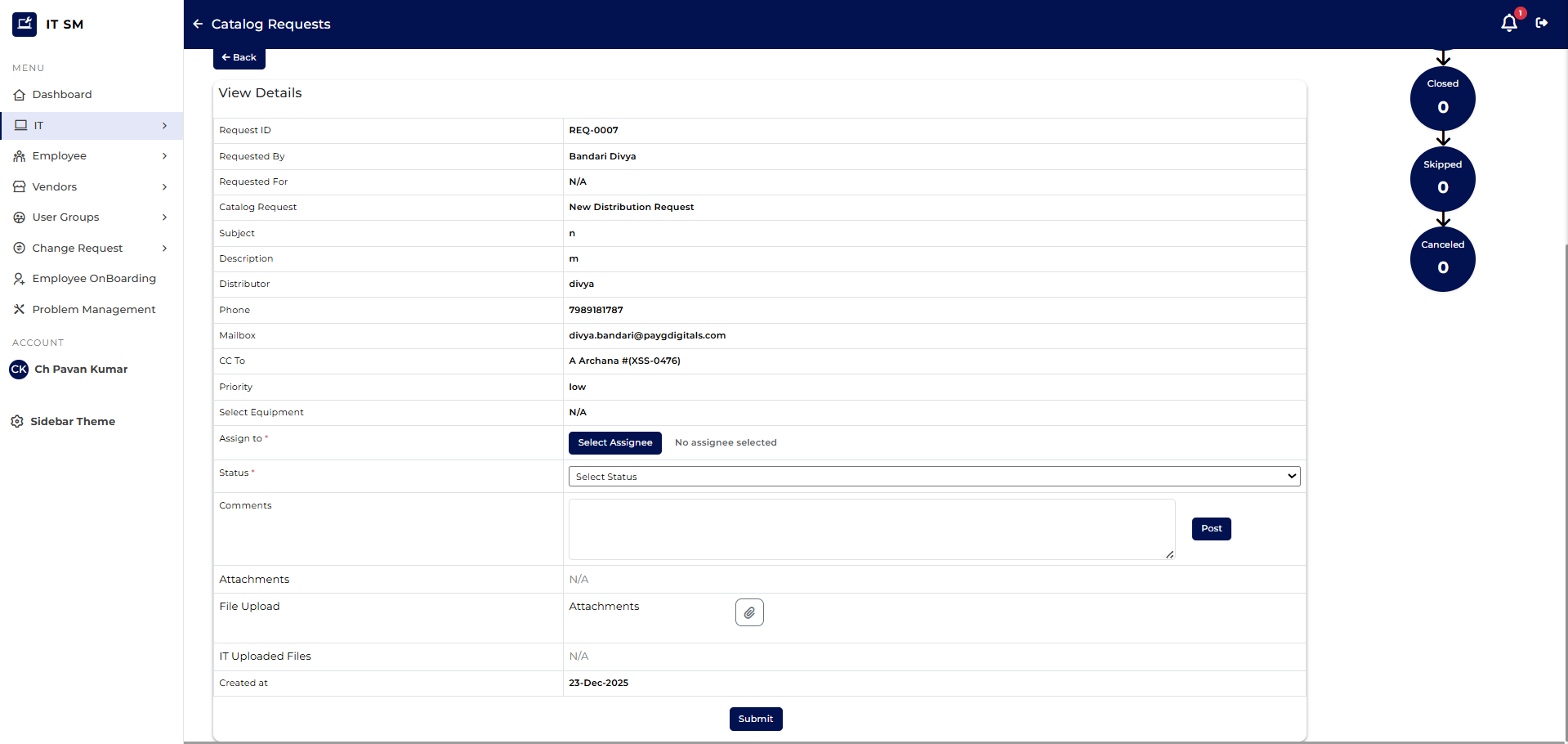The width and height of the screenshot is (1568, 744).
Task: Click the IT SM logo icon
Action: pyautogui.click(x=25, y=25)
